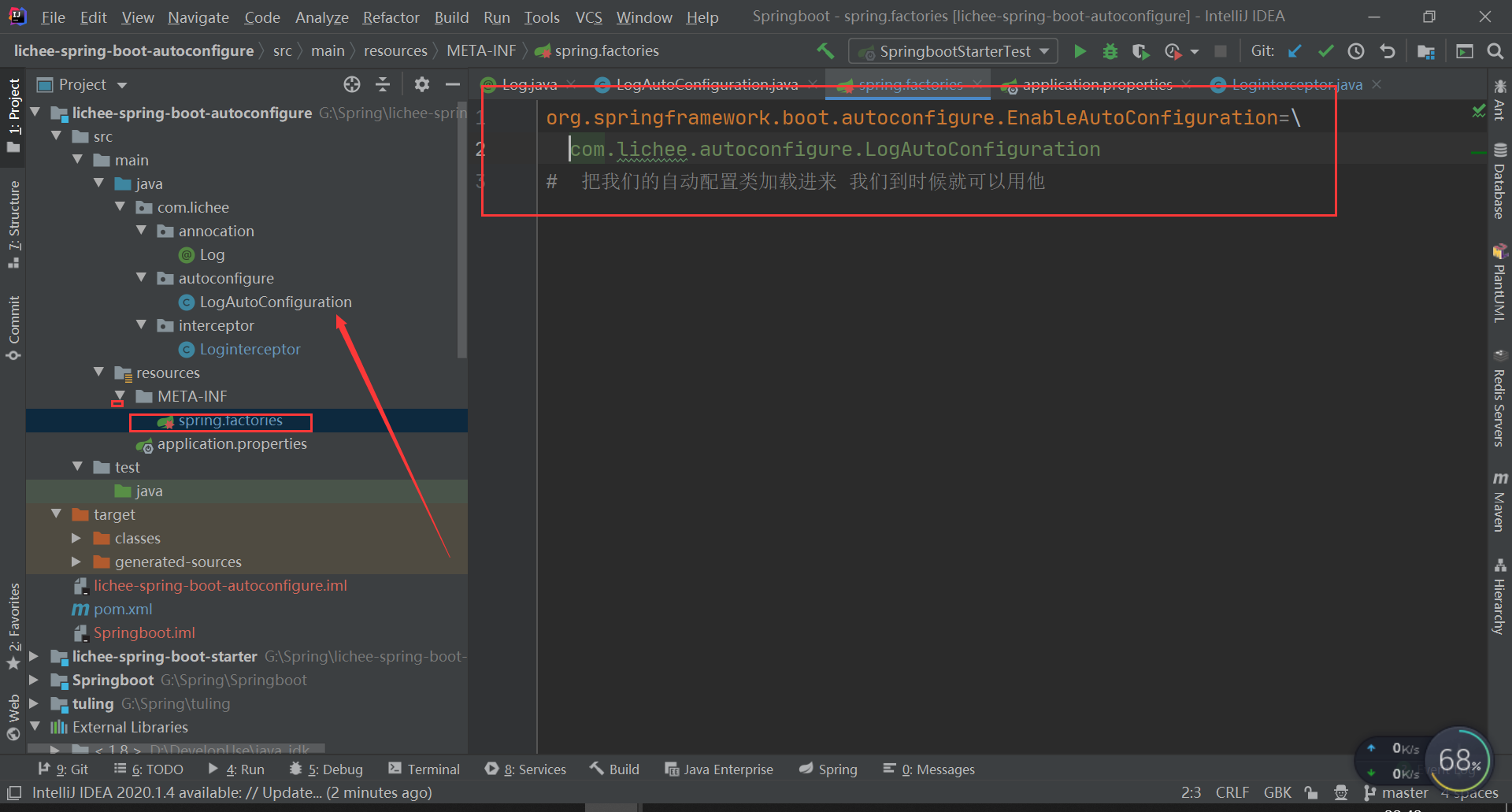The width and height of the screenshot is (1512, 812).
Task: Hide the Project panel with minus icon
Action: (x=452, y=84)
